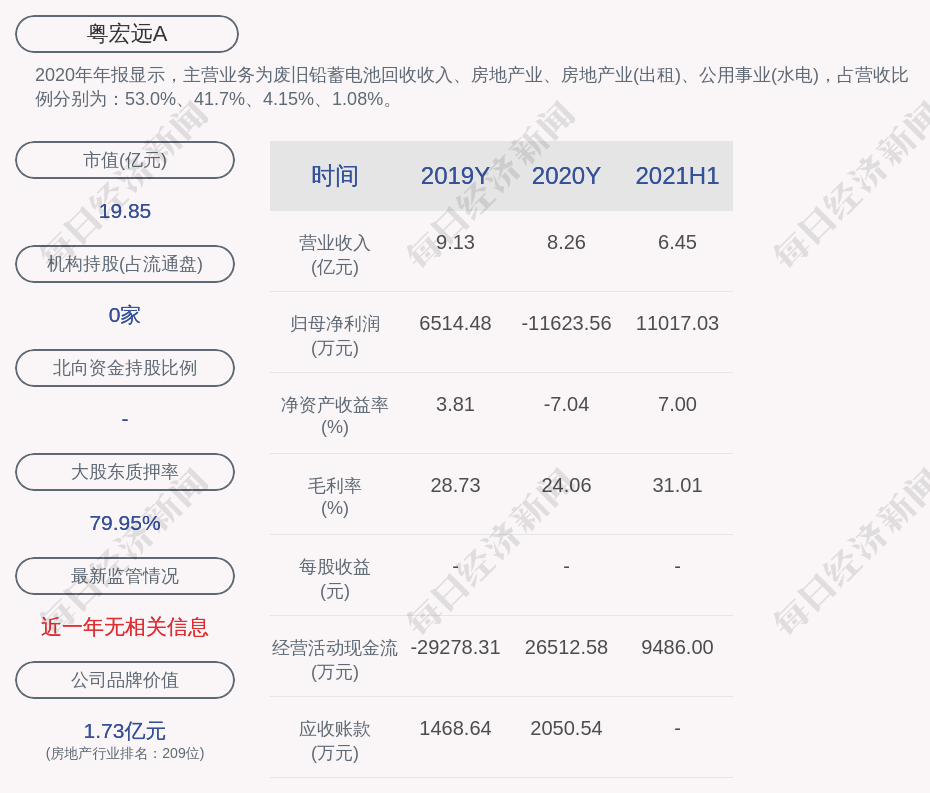Click the 应收账款(万元) row label
The image size is (930, 793).
pos(335,741)
